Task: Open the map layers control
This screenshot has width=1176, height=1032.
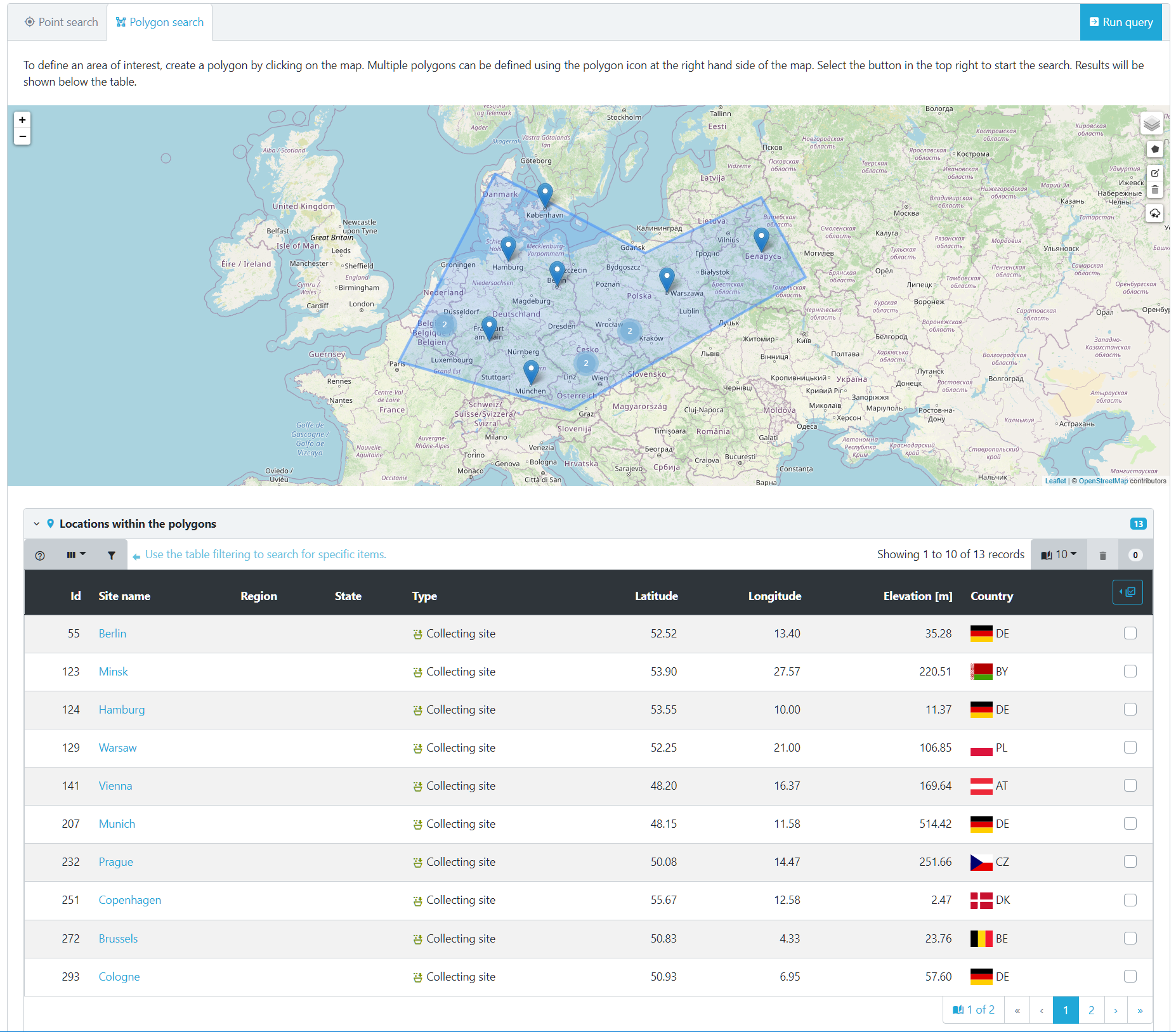Action: pos(1151,124)
